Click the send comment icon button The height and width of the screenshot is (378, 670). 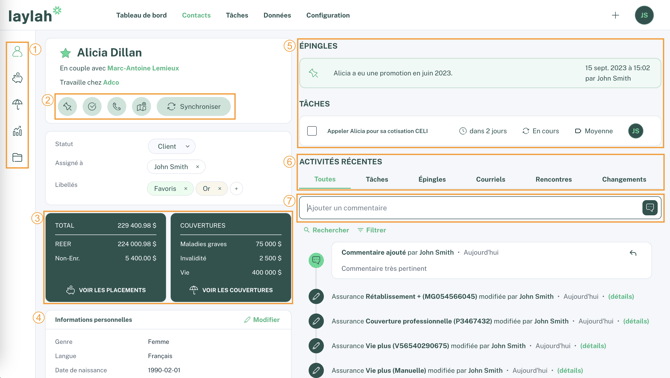point(650,208)
